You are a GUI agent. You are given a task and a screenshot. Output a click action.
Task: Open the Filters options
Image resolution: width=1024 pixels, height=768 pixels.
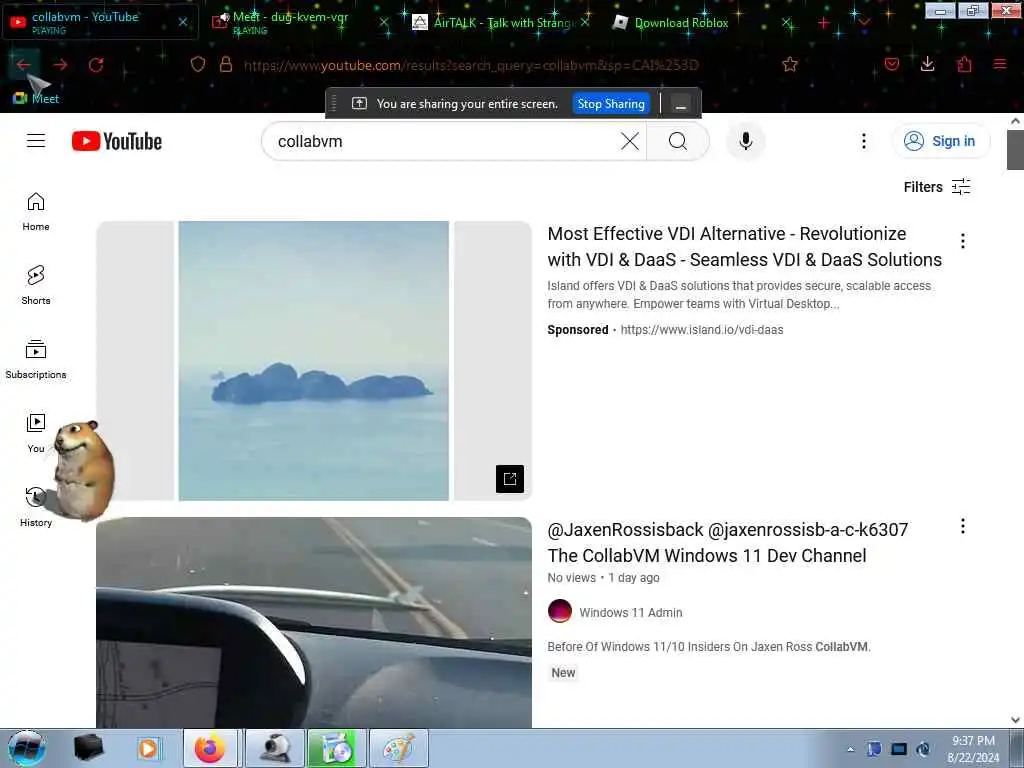pos(937,187)
